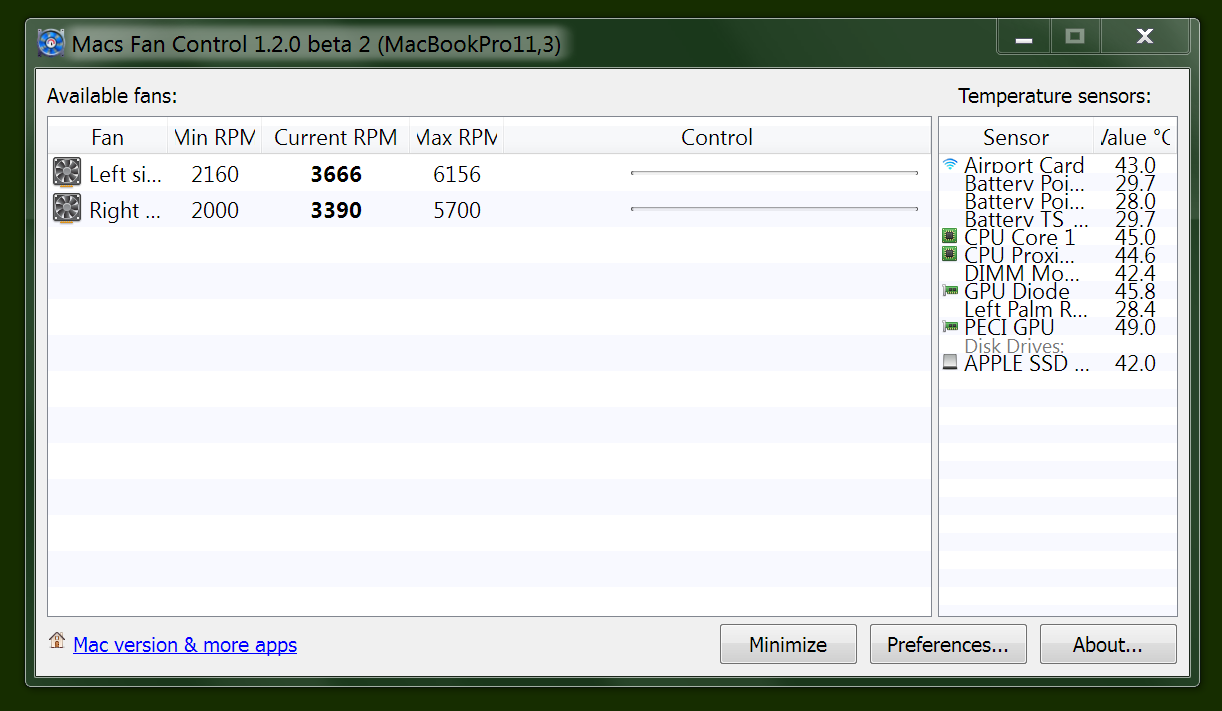1222x711 pixels.
Task: Click the 2160 min RPM value
Action: point(215,174)
